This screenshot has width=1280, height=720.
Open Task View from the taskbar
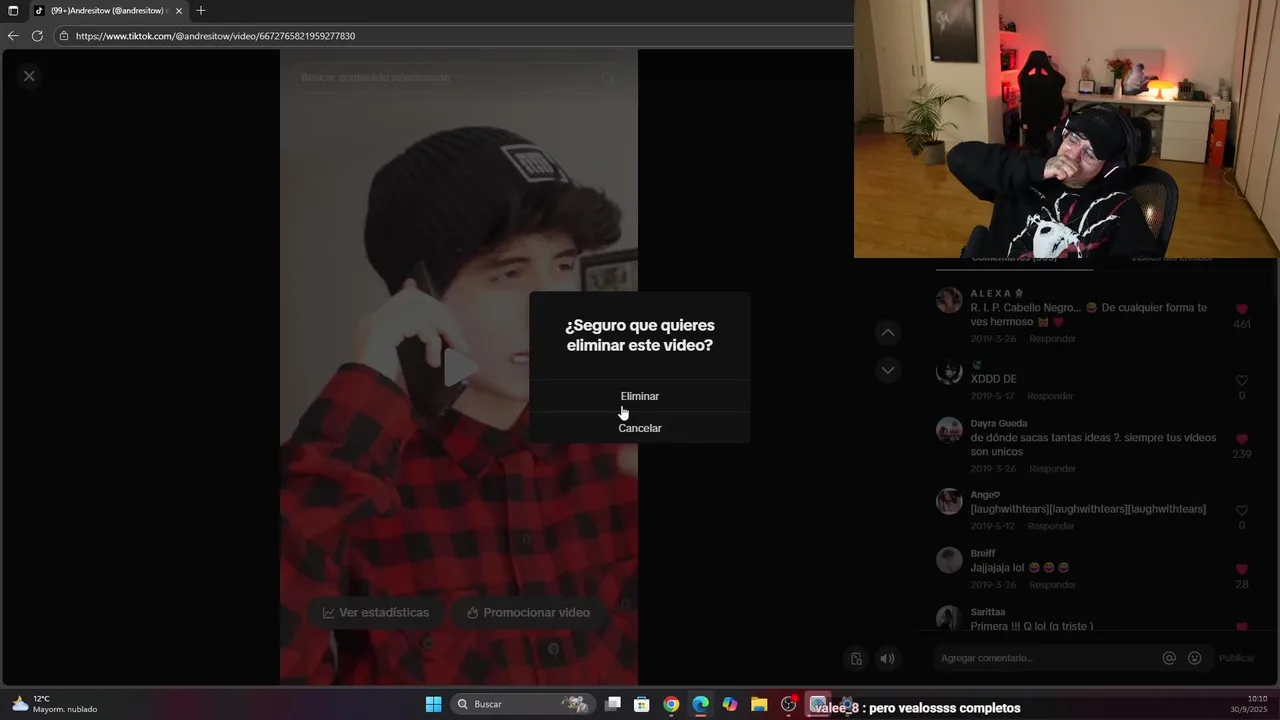point(613,704)
